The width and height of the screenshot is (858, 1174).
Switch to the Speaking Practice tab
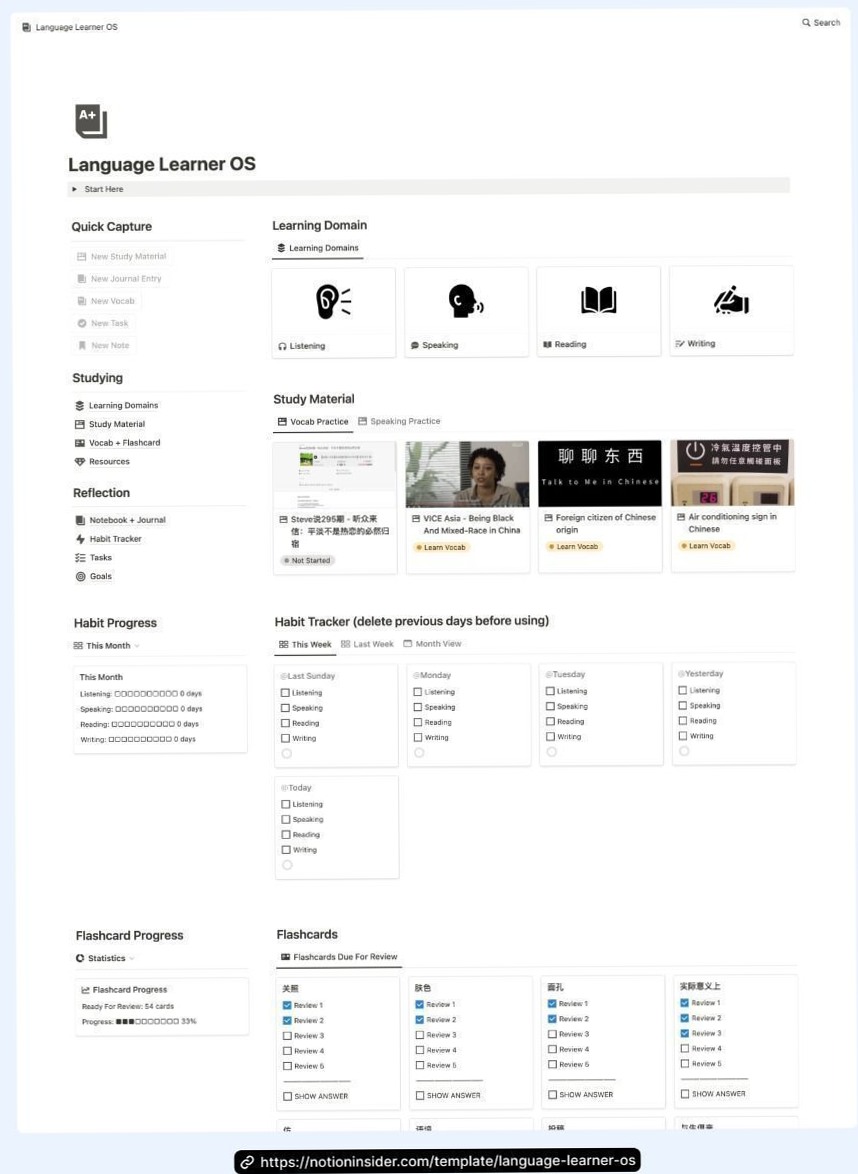tap(404, 421)
